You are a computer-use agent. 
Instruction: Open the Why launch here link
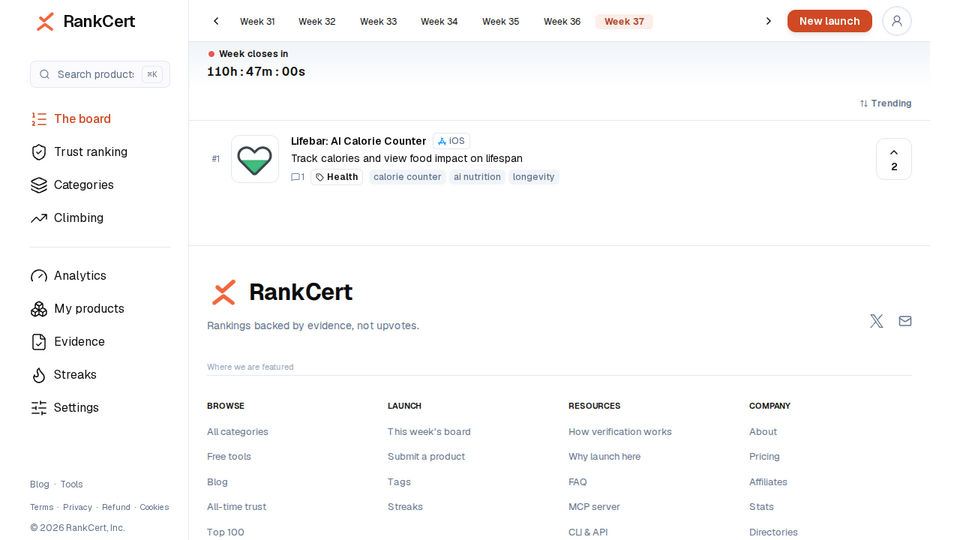[604, 457]
